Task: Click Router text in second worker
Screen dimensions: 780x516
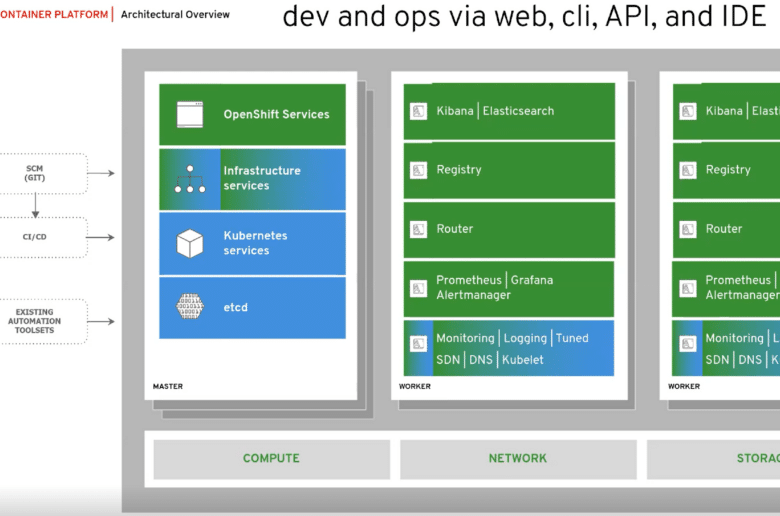Action: tap(724, 229)
